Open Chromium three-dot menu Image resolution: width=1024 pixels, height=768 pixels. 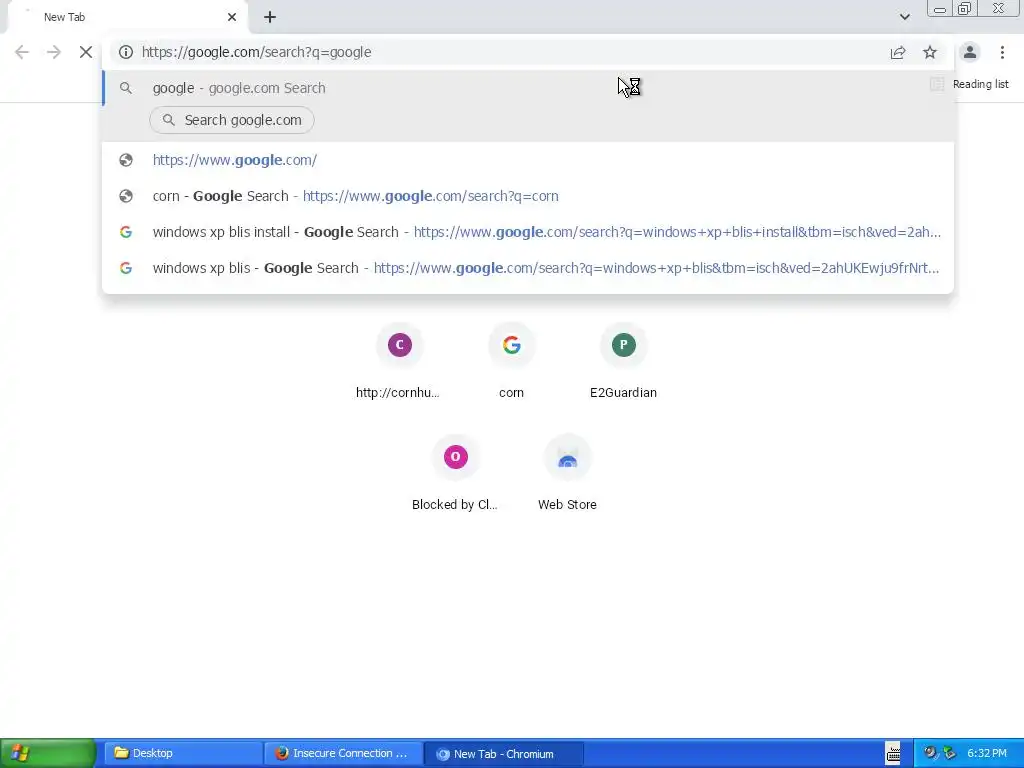(x=1002, y=52)
